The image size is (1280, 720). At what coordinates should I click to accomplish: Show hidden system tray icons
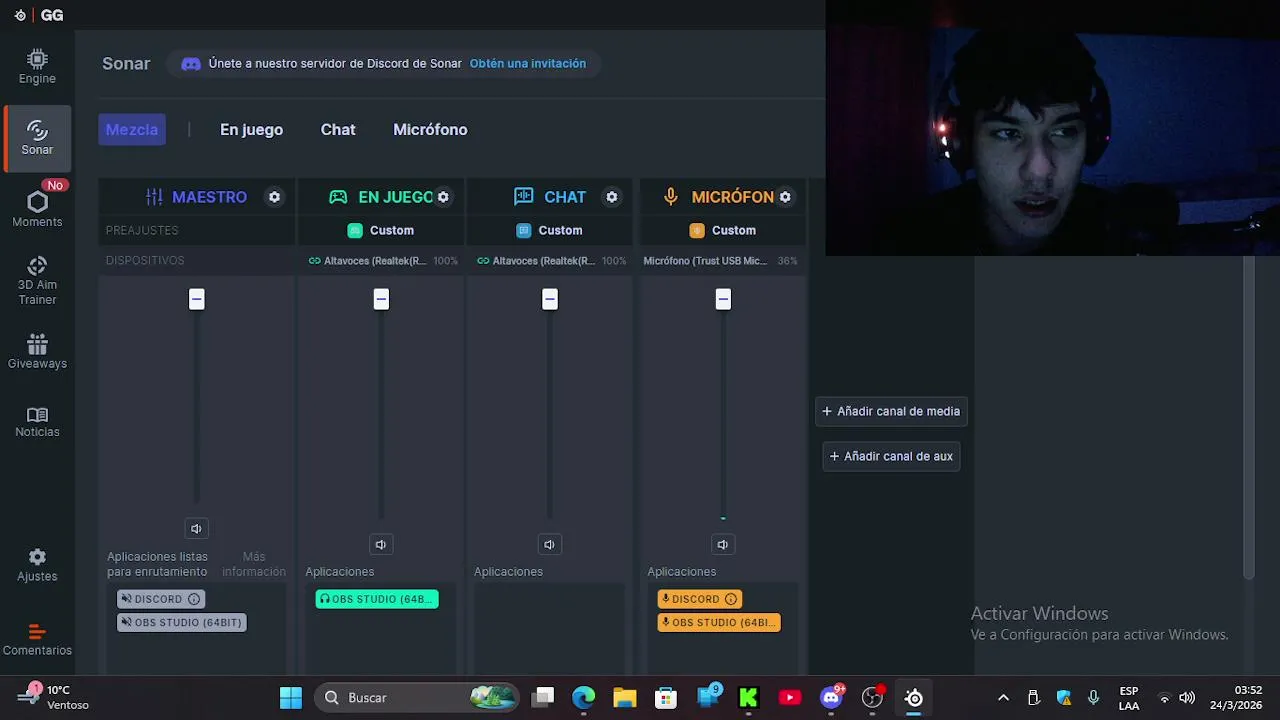pyautogui.click(x=1003, y=697)
